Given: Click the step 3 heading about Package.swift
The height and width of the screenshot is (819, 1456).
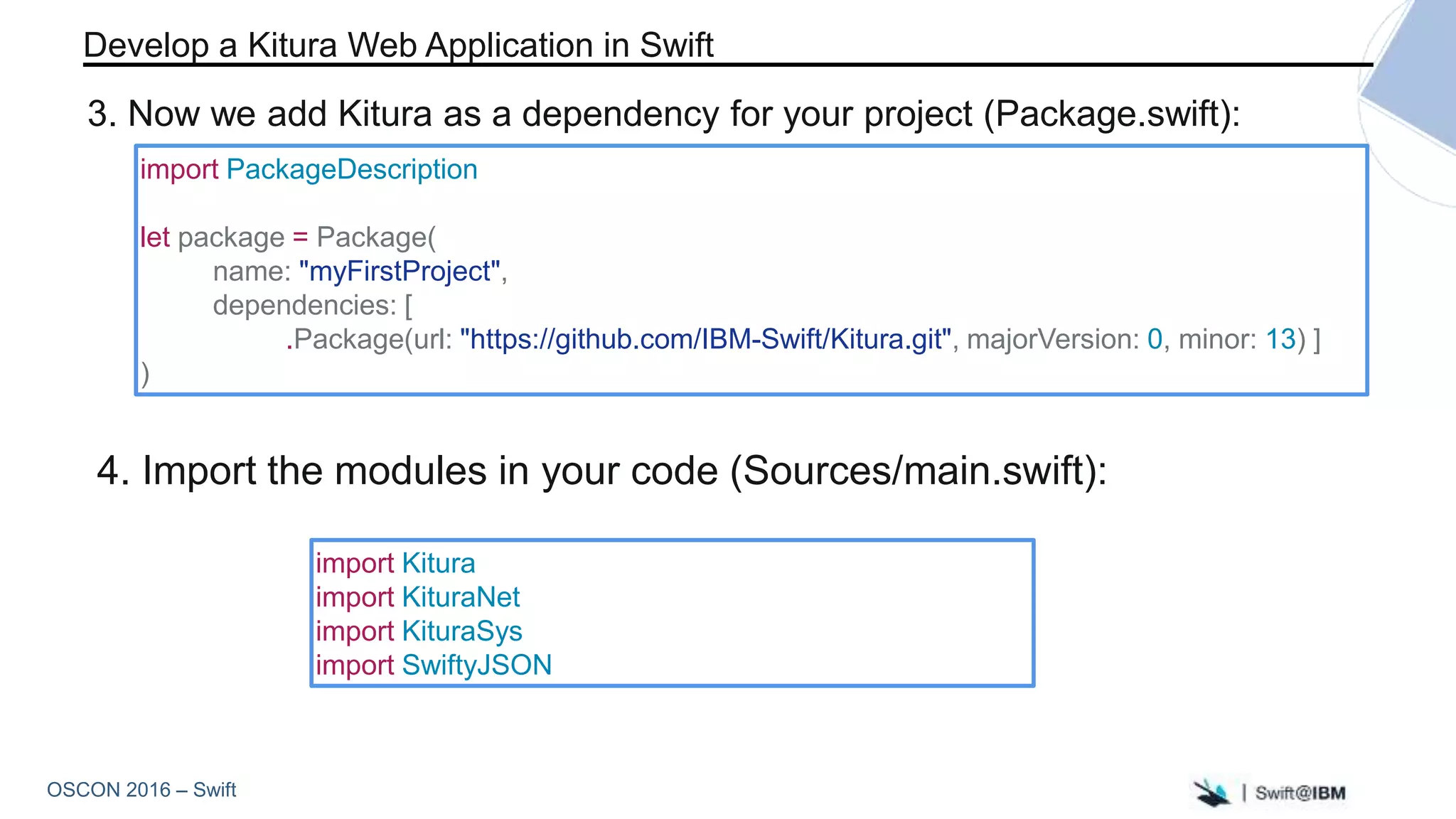Looking at the screenshot, I should pos(663,114).
